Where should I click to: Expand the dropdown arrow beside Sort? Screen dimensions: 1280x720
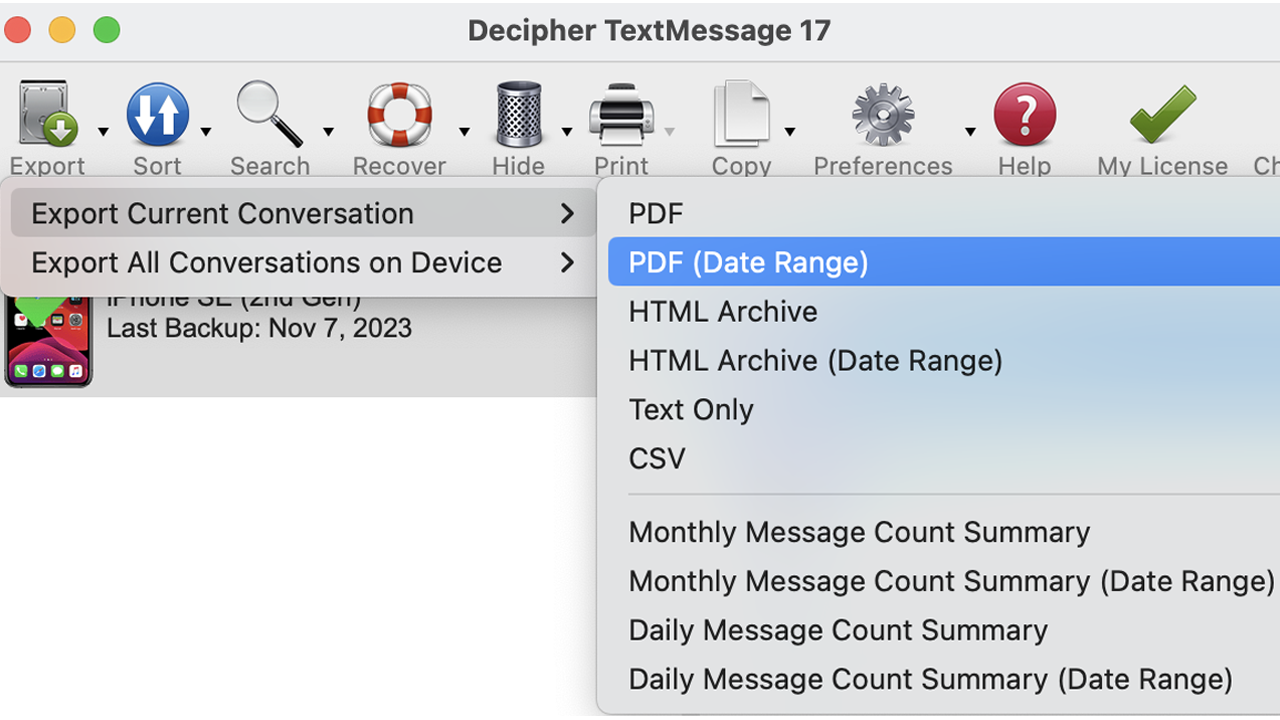click(x=206, y=132)
